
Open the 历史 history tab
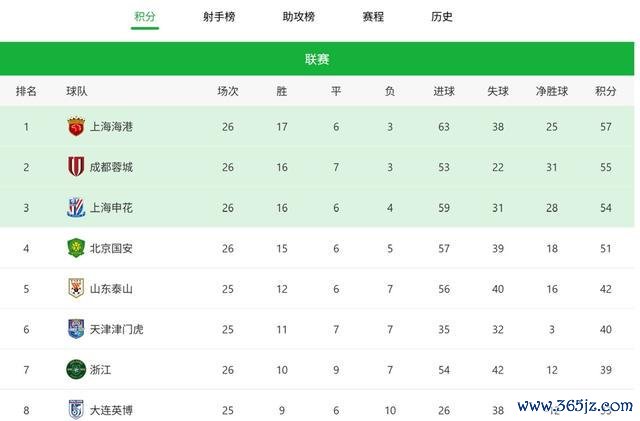(x=442, y=17)
